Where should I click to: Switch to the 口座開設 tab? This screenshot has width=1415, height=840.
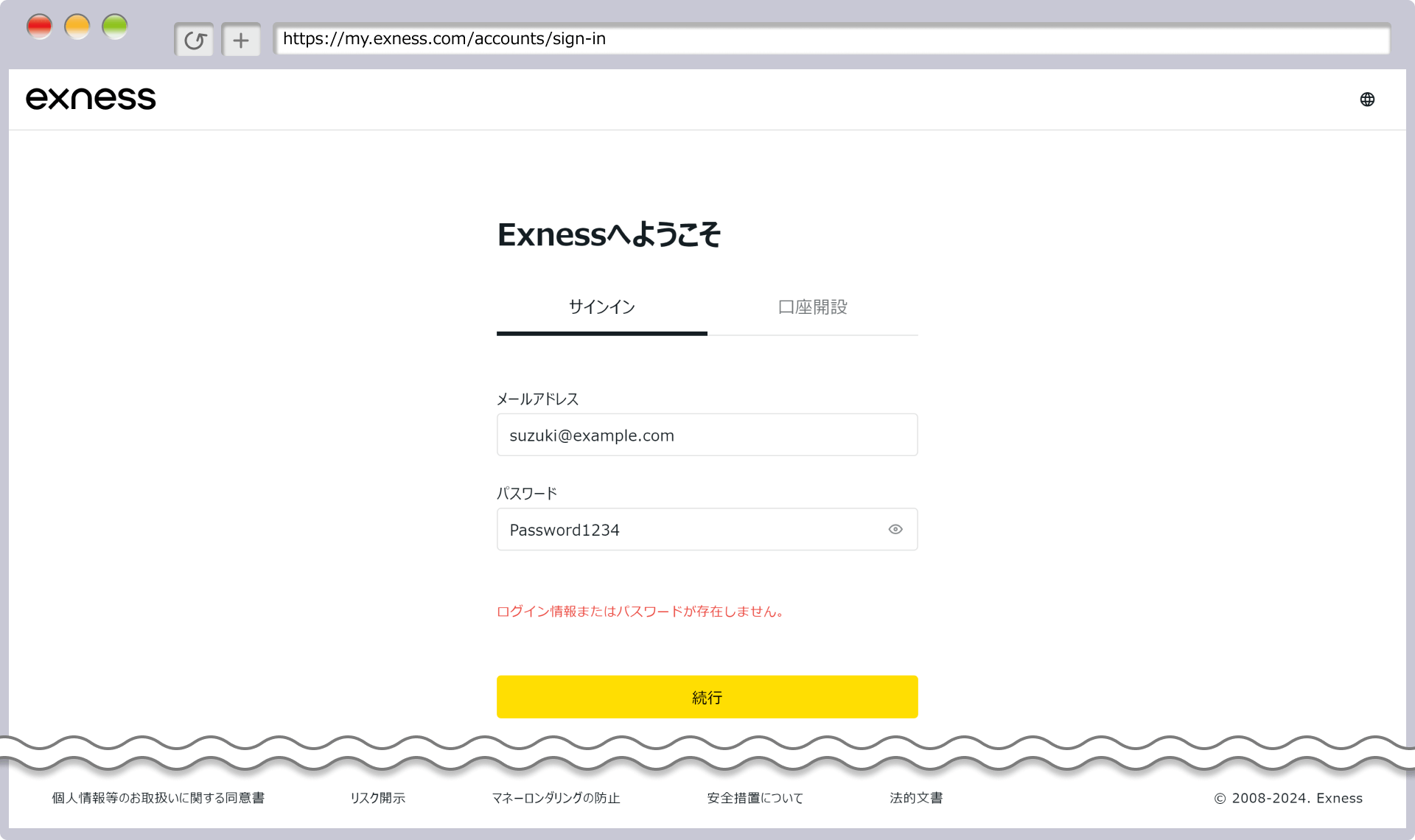coord(812,307)
